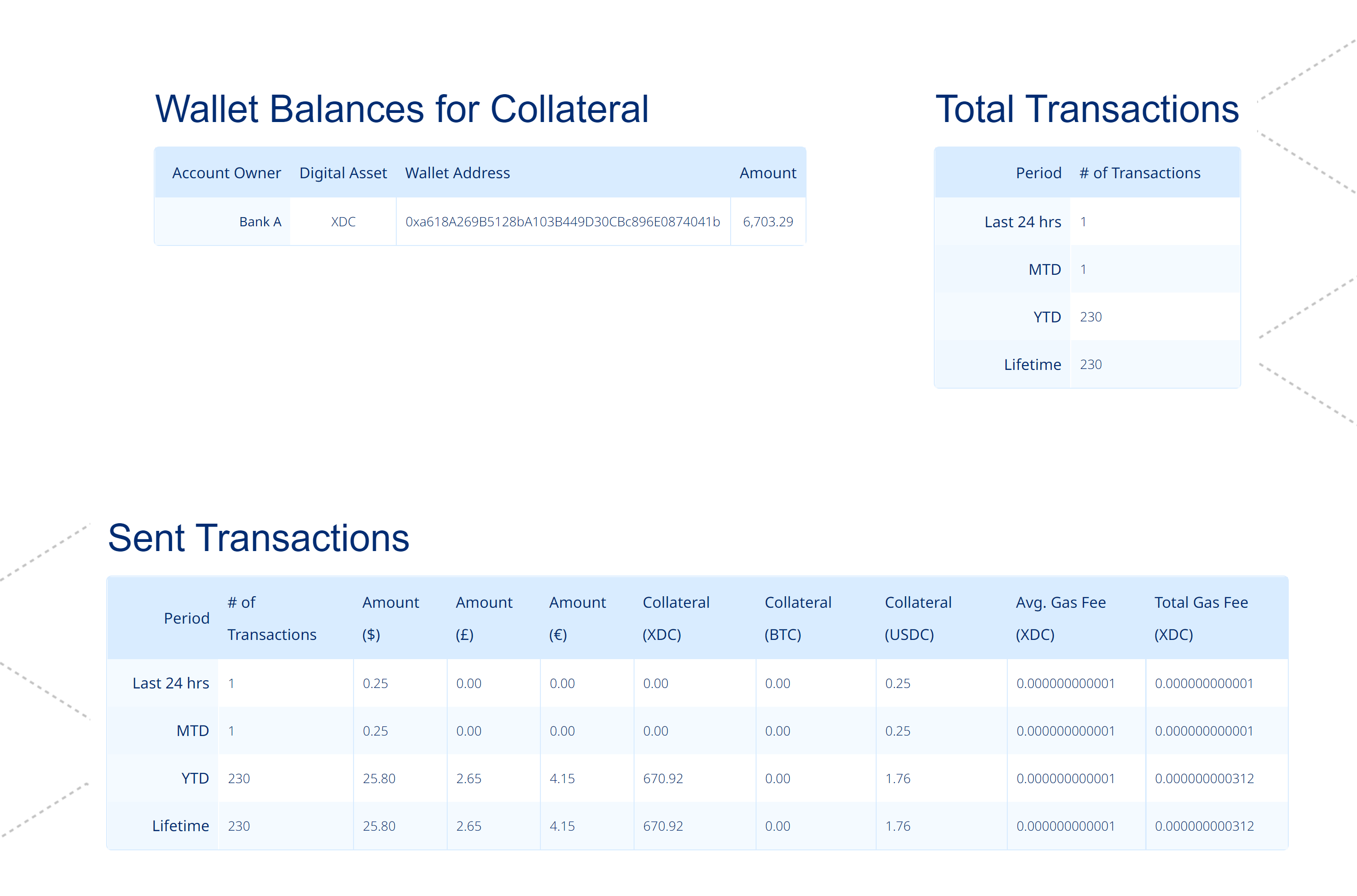
Task: Click MTD Total Gas Fee value
Action: tap(1204, 730)
